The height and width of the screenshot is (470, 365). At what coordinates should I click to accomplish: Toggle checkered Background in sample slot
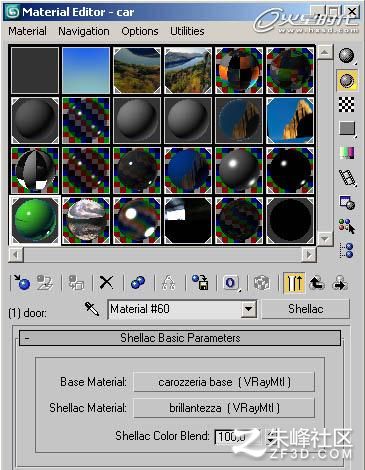coord(347,105)
